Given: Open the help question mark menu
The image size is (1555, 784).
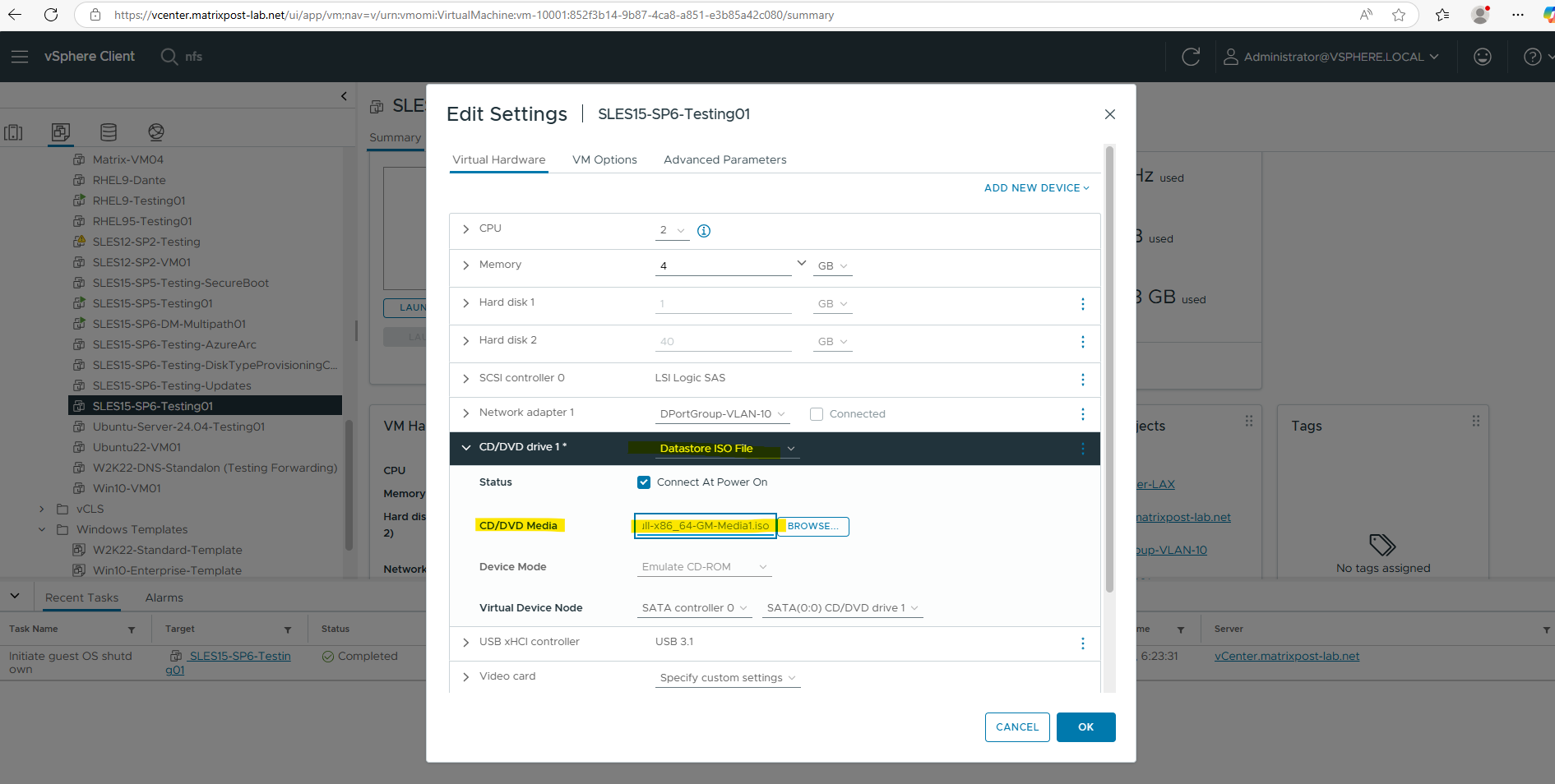Looking at the screenshot, I should coord(1537,57).
